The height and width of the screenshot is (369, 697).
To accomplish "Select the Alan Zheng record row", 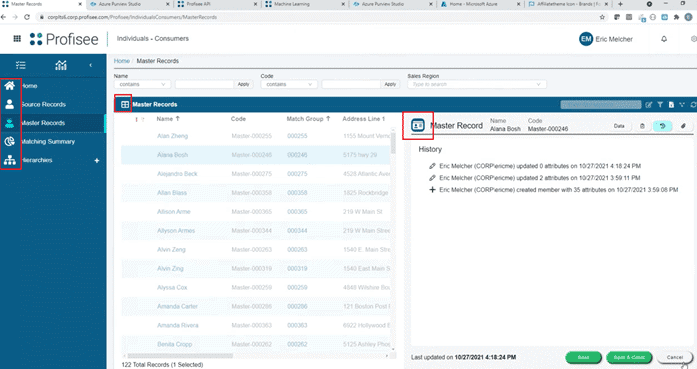I will pyautogui.click(x=256, y=136).
